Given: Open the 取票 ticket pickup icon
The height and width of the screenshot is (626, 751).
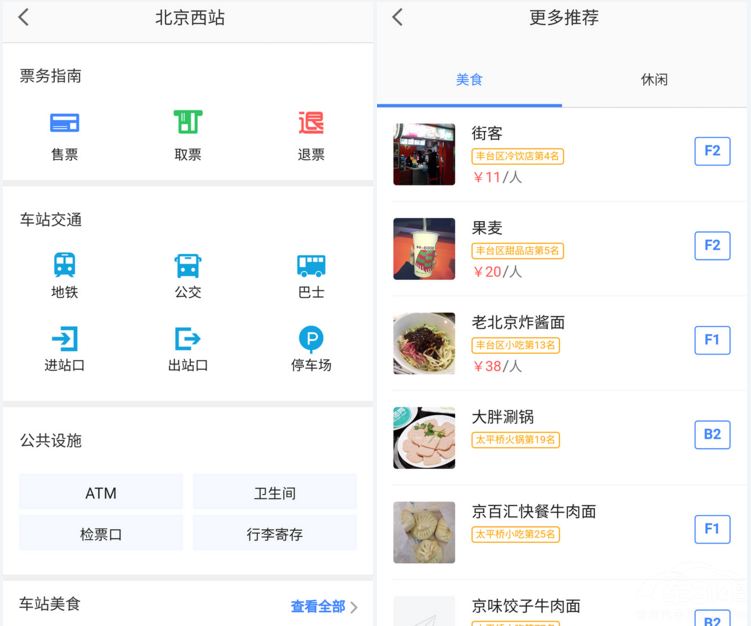Looking at the screenshot, I should click(x=188, y=124).
